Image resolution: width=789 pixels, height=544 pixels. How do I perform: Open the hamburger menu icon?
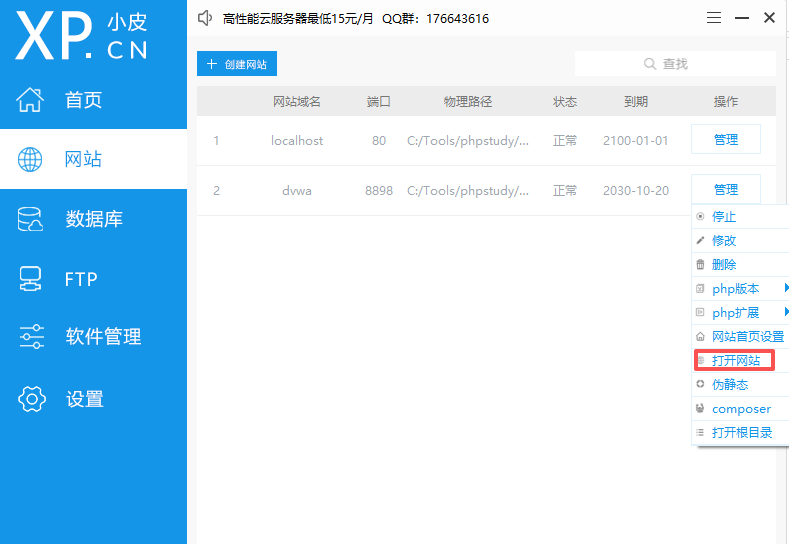[x=714, y=18]
